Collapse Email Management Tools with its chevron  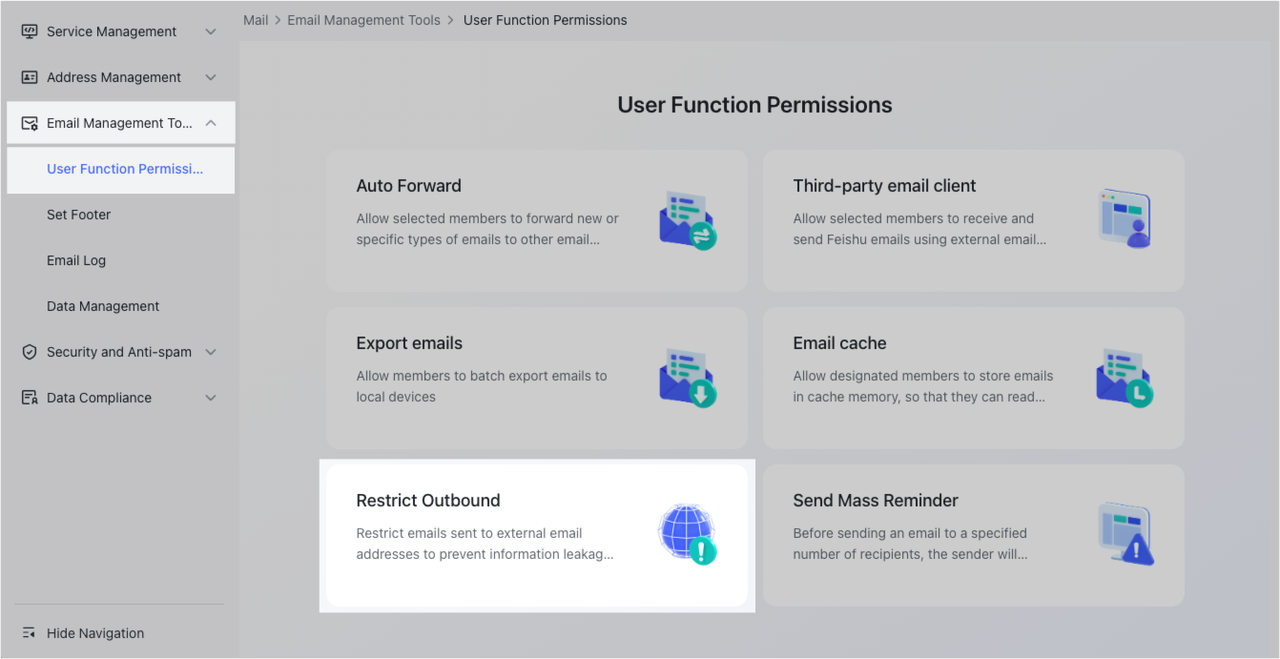(210, 124)
